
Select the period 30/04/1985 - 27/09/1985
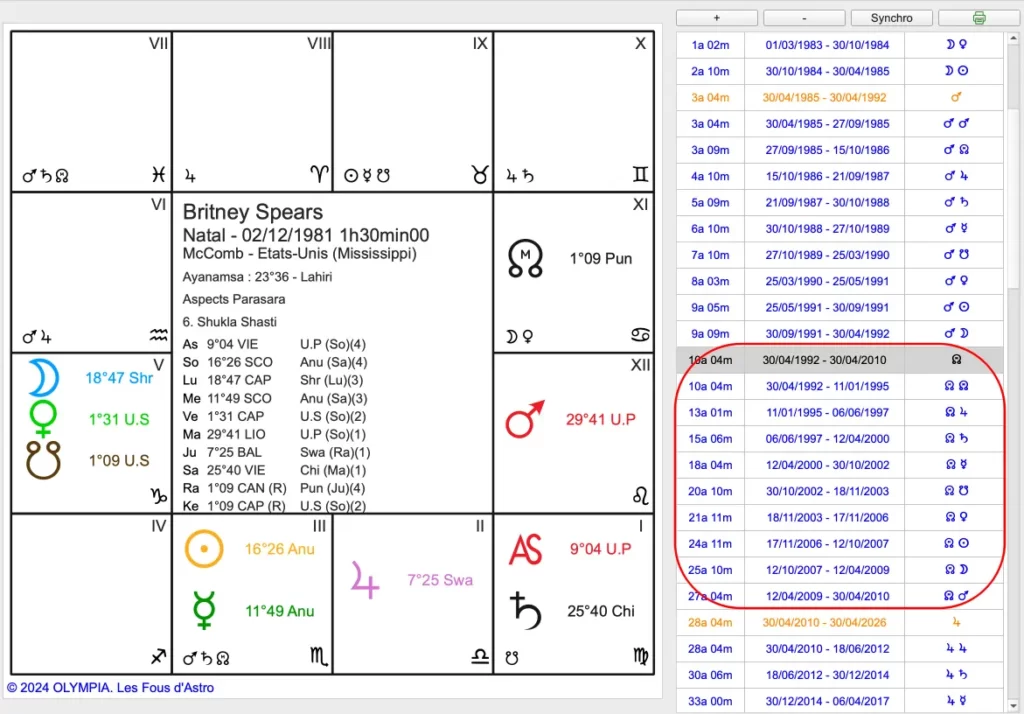pyautogui.click(x=840, y=123)
